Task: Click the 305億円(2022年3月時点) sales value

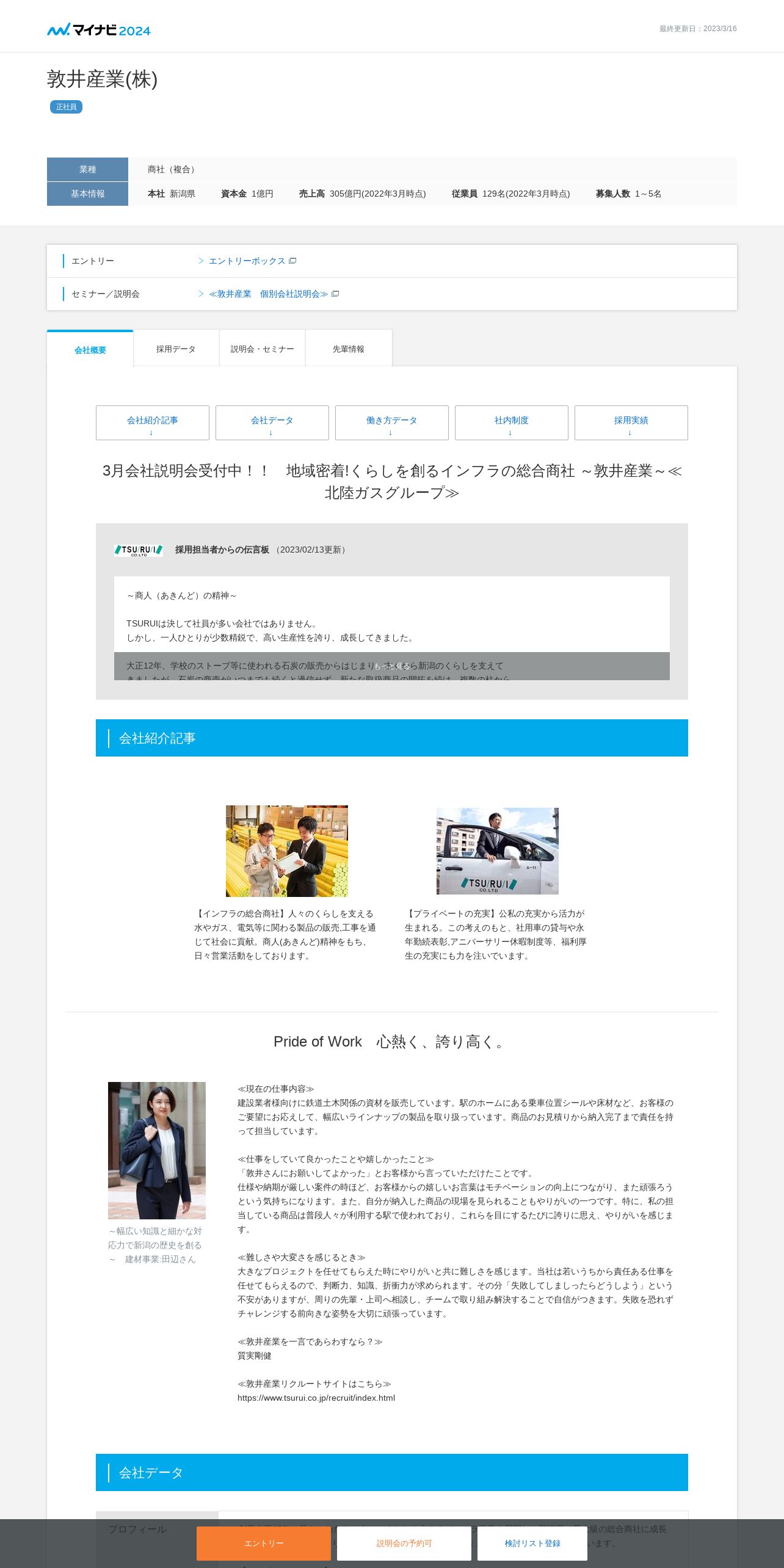Action: pos(378,194)
